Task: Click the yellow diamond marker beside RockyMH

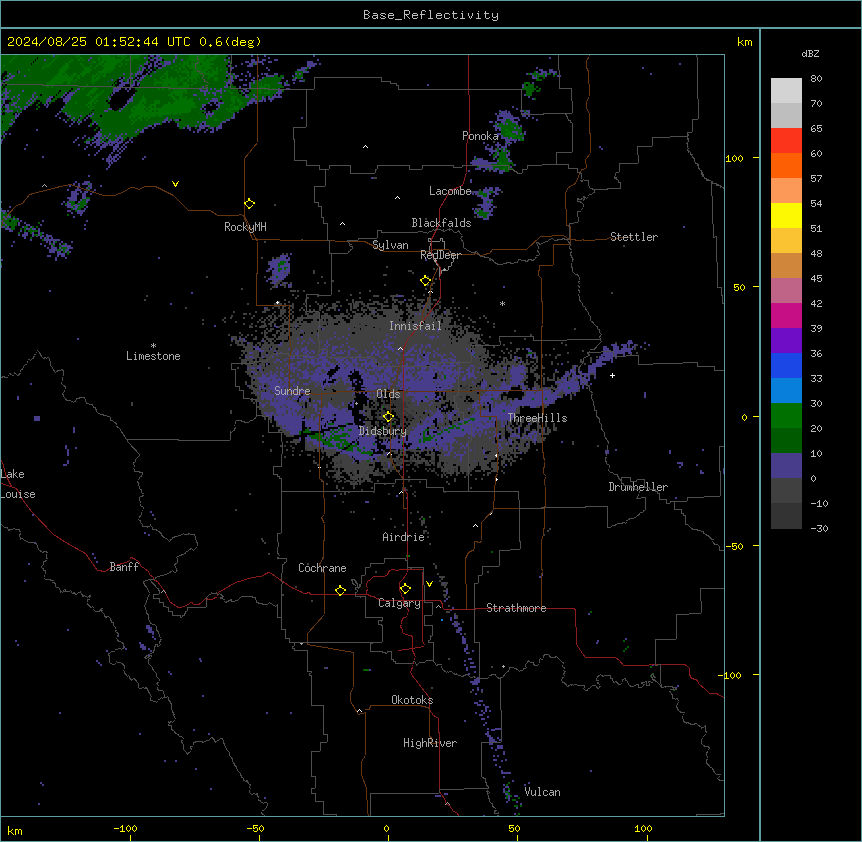Action: (250, 204)
